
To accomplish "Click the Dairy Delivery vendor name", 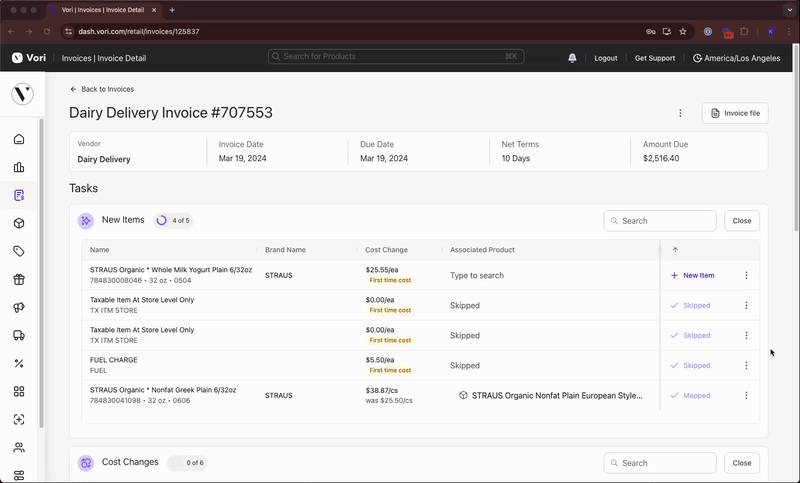I will click(x=104, y=159).
